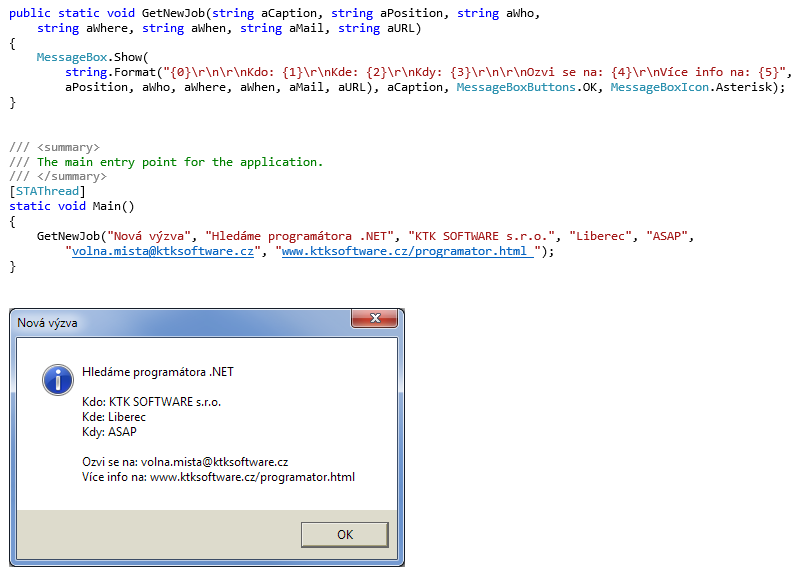Click the "Více info na" URL line in dialog
Screen dimensions: 798x573
[218, 476]
